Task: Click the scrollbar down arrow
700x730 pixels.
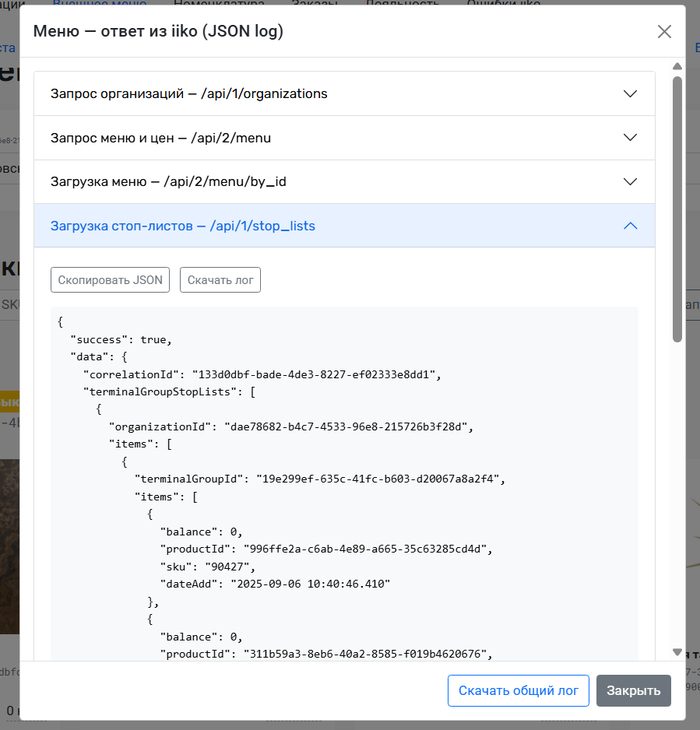Action: pos(677,651)
